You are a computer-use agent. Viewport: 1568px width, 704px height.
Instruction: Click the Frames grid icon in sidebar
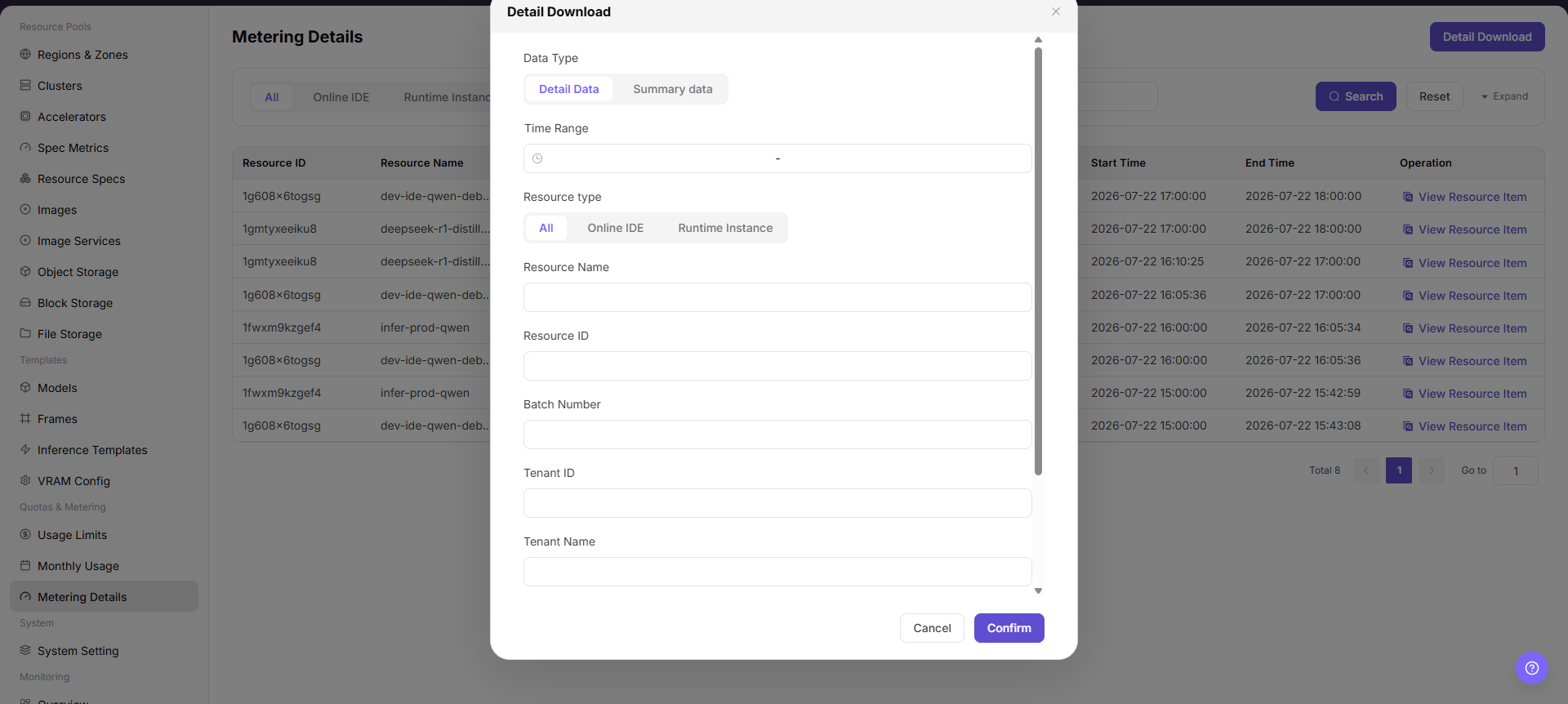(25, 419)
